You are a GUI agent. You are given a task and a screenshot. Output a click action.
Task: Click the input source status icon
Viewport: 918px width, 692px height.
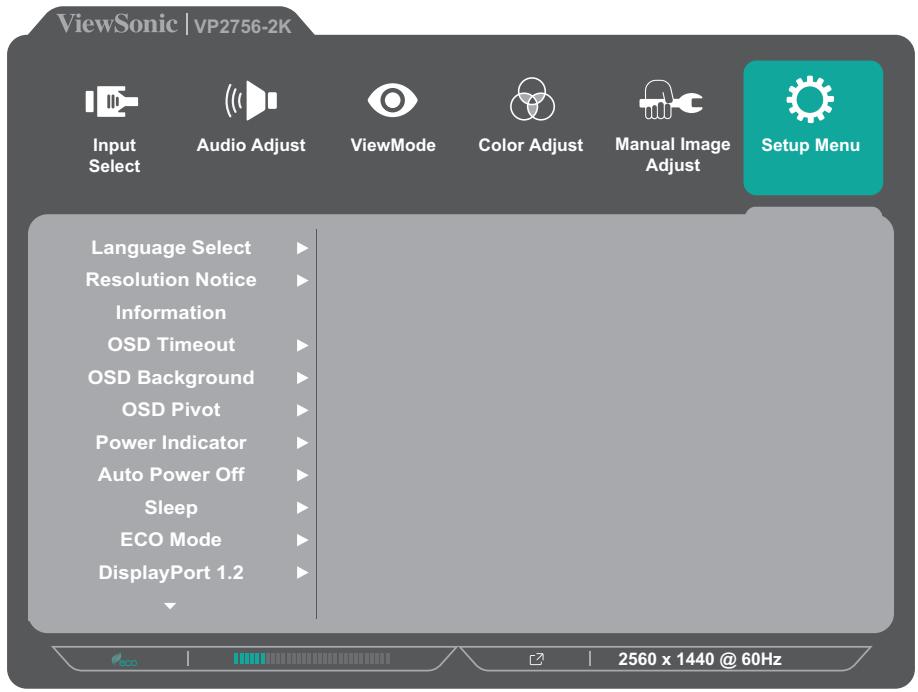(x=536, y=659)
